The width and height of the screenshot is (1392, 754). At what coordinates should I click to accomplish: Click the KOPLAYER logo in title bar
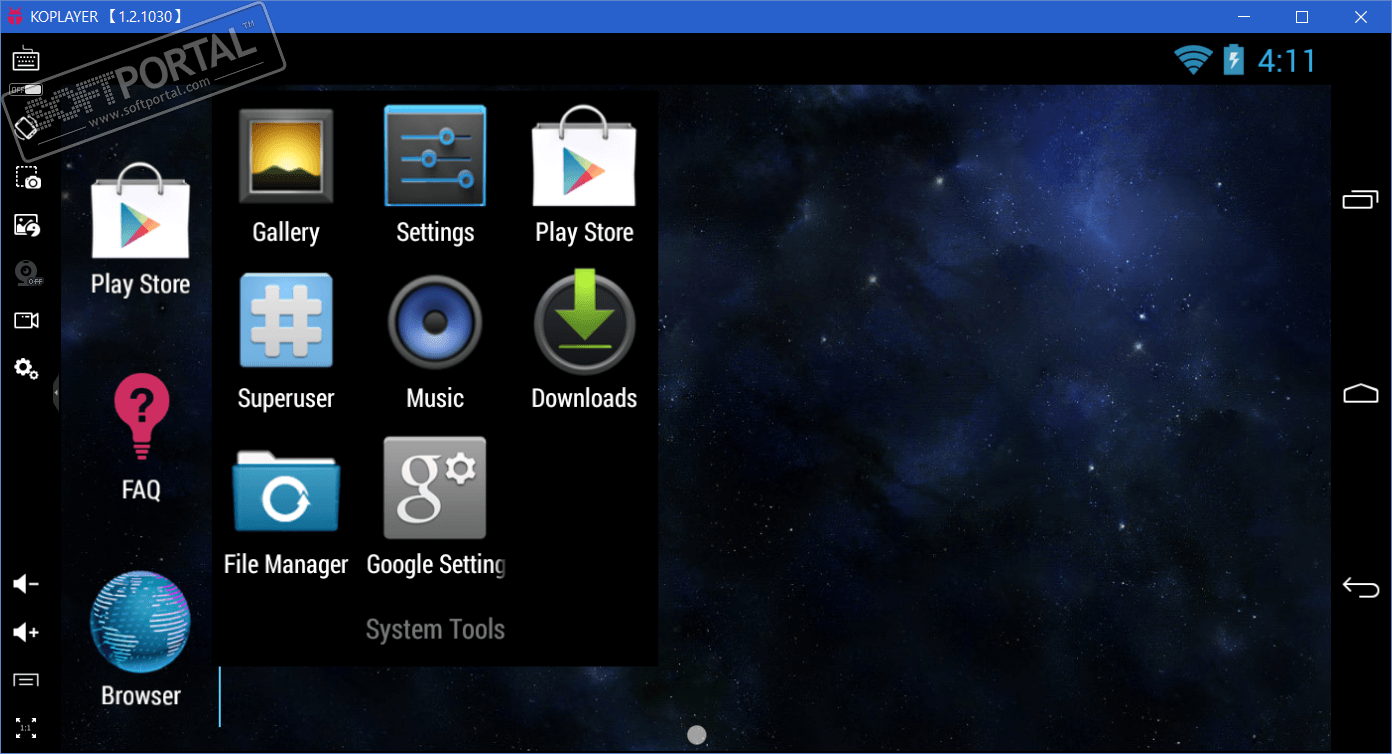point(14,17)
